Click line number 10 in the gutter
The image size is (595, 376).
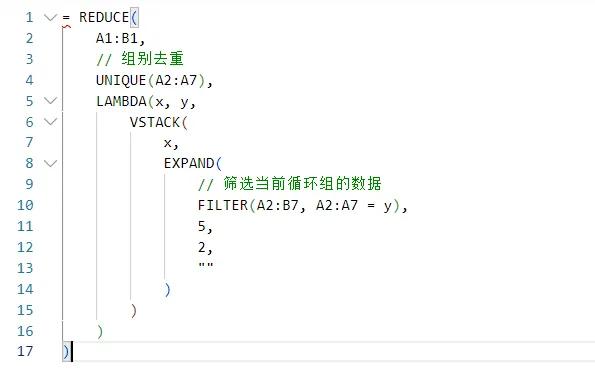(x=25, y=205)
